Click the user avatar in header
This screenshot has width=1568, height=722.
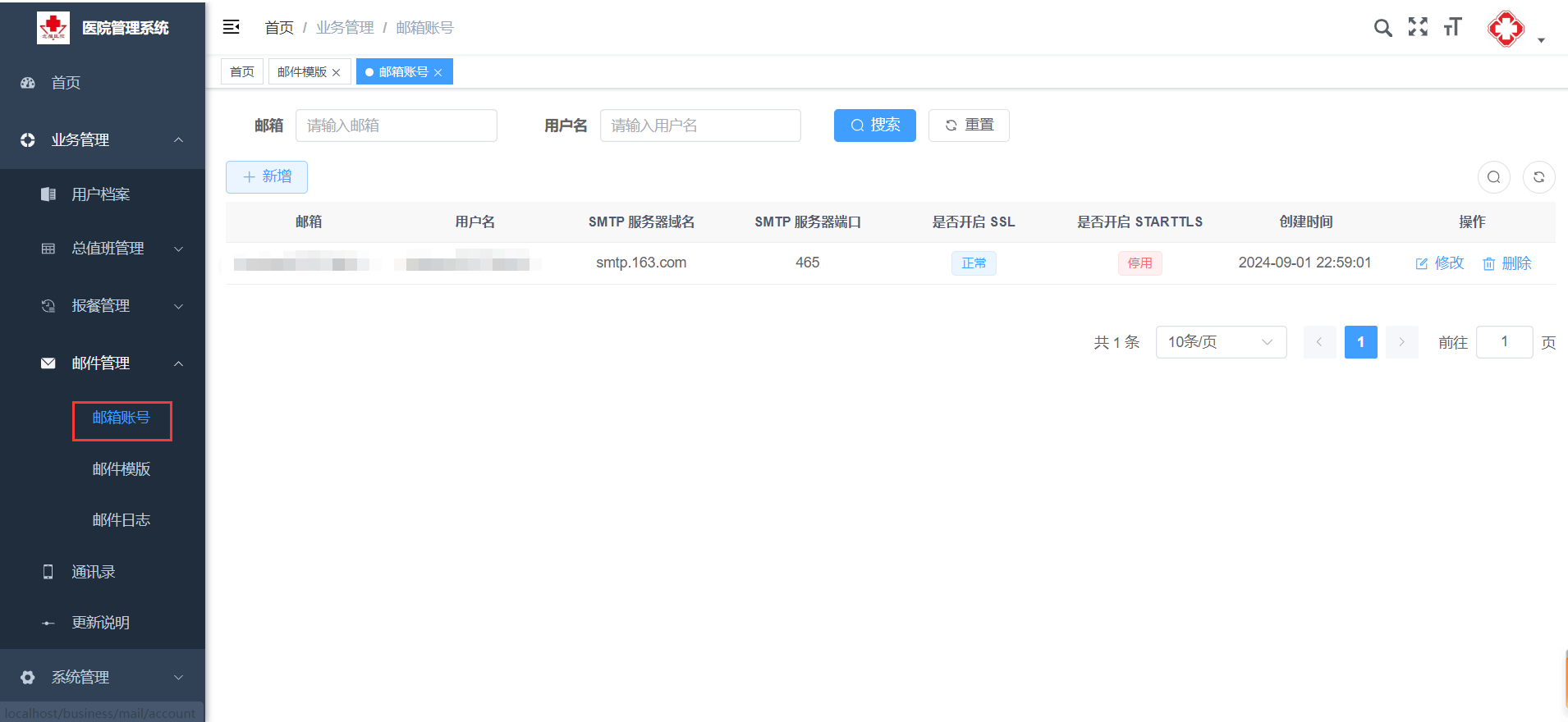[x=1506, y=30]
